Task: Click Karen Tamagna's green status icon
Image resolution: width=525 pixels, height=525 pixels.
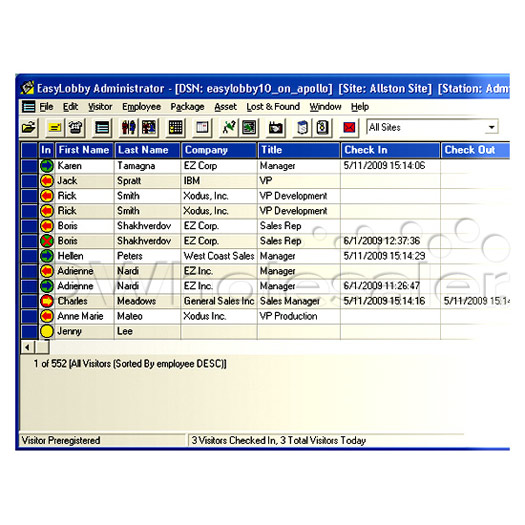Action: pyautogui.click(x=47, y=166)
